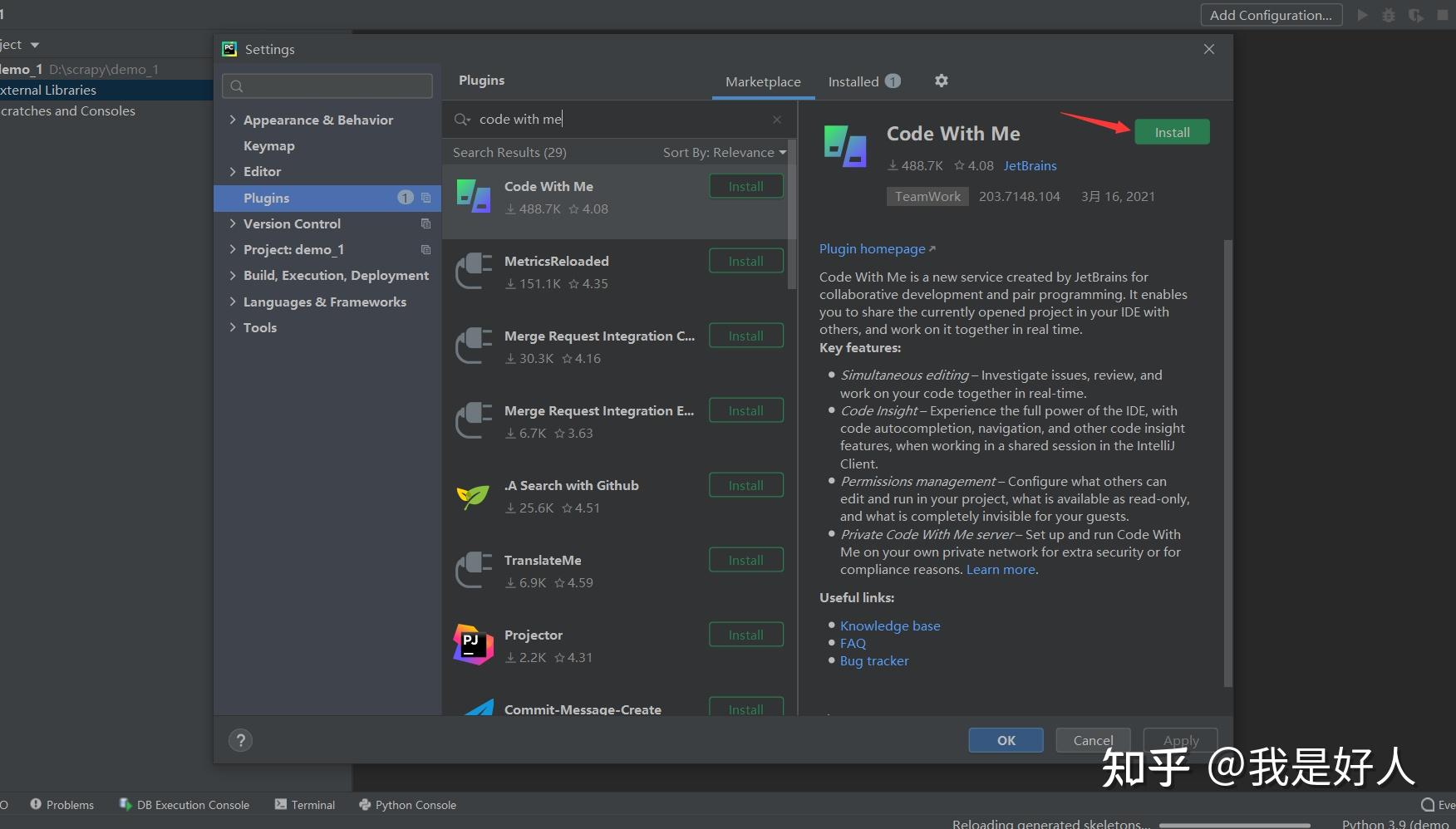Click the debug bug icon in toolbar
The width and height of the screenshot is (1456, 829).
(1388, 15)
